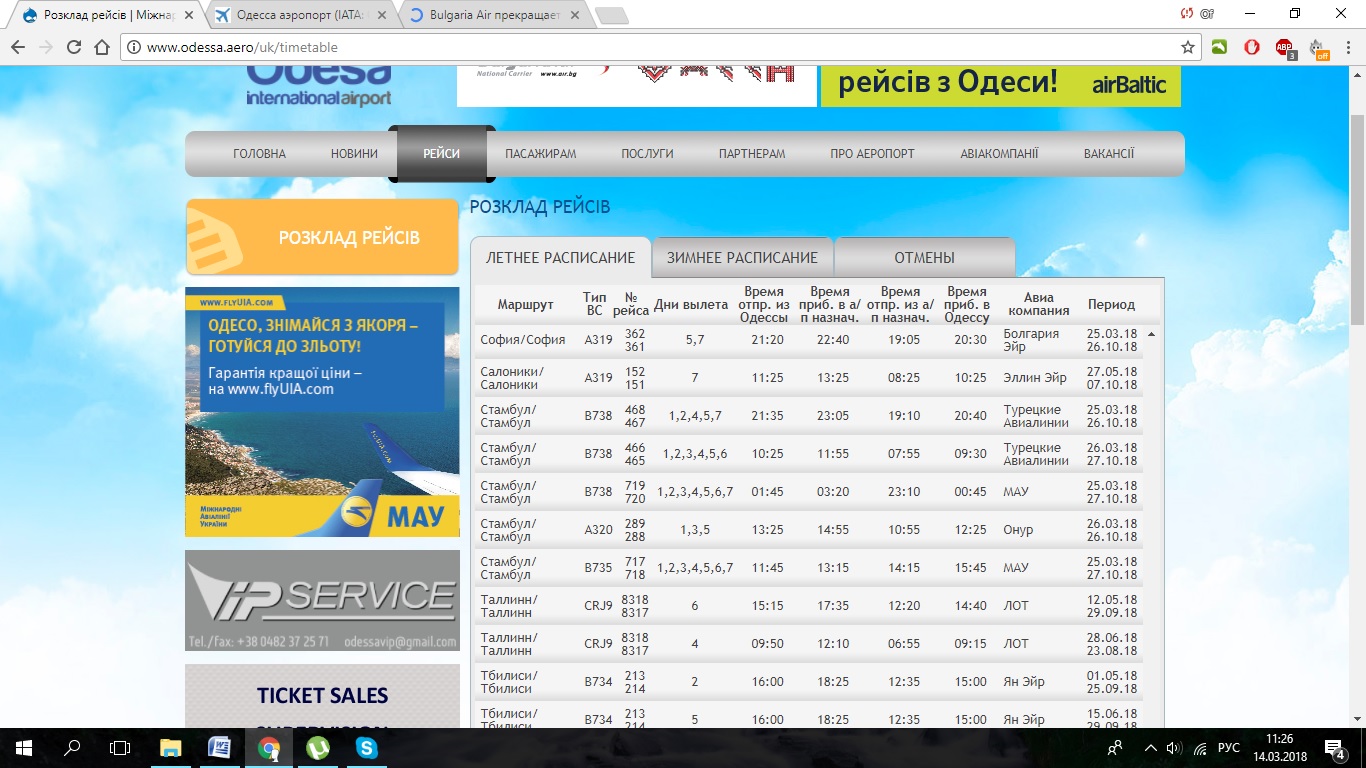The width and height of the screenshot is (1366, 768).
Task: Switch input language from РУС
Action: (x=1229, y=748)
